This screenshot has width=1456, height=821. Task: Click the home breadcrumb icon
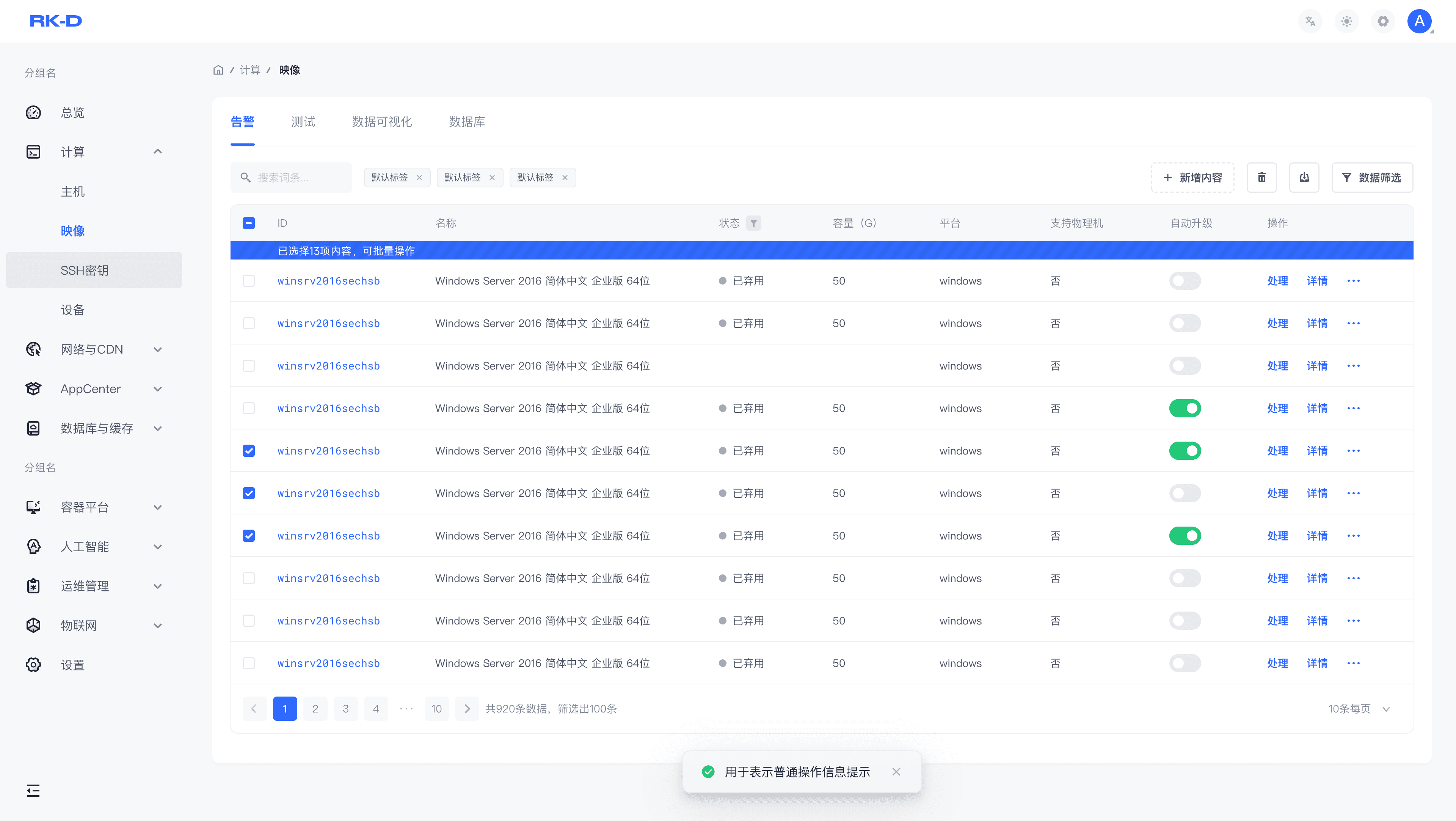pyautogui.click(x=218, y=70)
